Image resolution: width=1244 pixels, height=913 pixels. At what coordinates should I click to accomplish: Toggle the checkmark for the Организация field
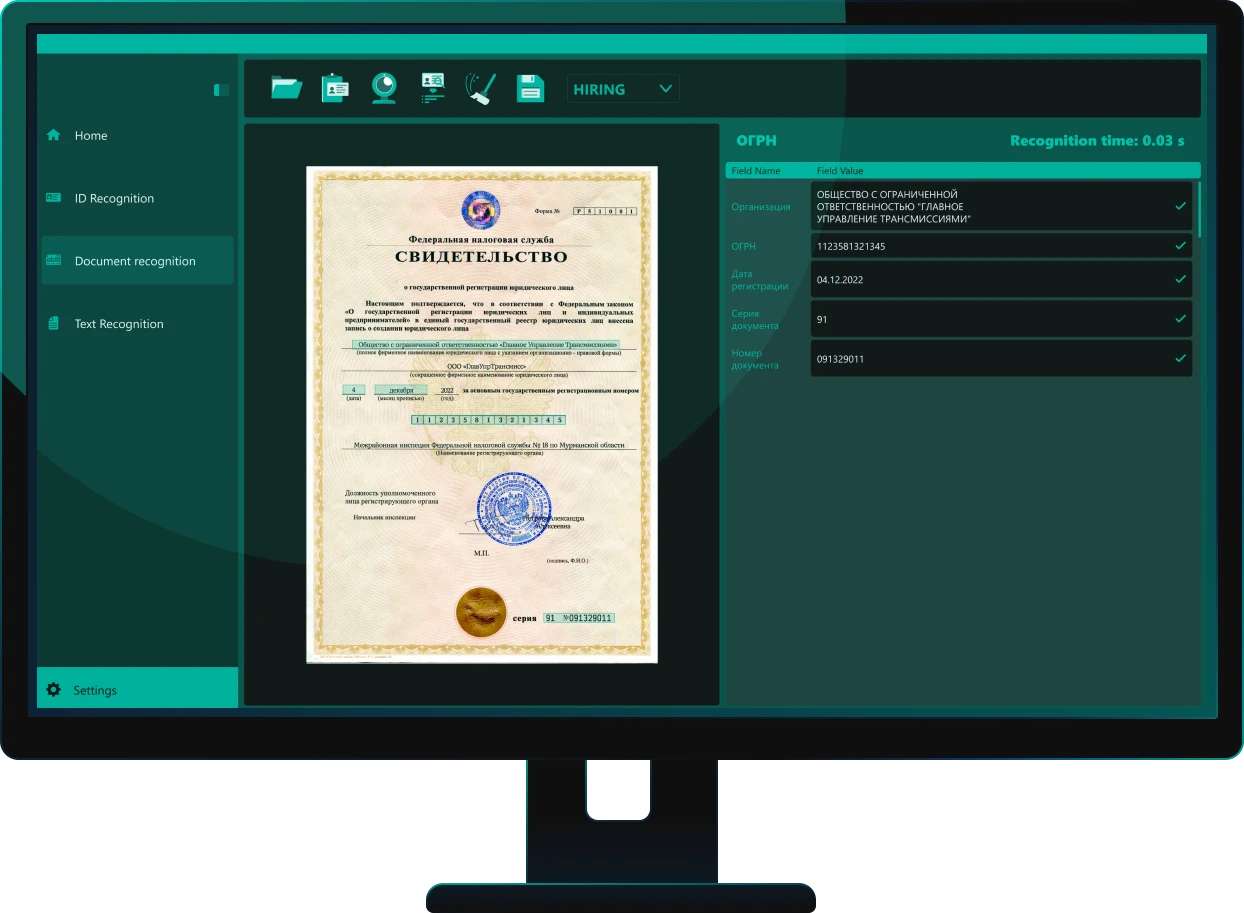tap(1180, 206)
